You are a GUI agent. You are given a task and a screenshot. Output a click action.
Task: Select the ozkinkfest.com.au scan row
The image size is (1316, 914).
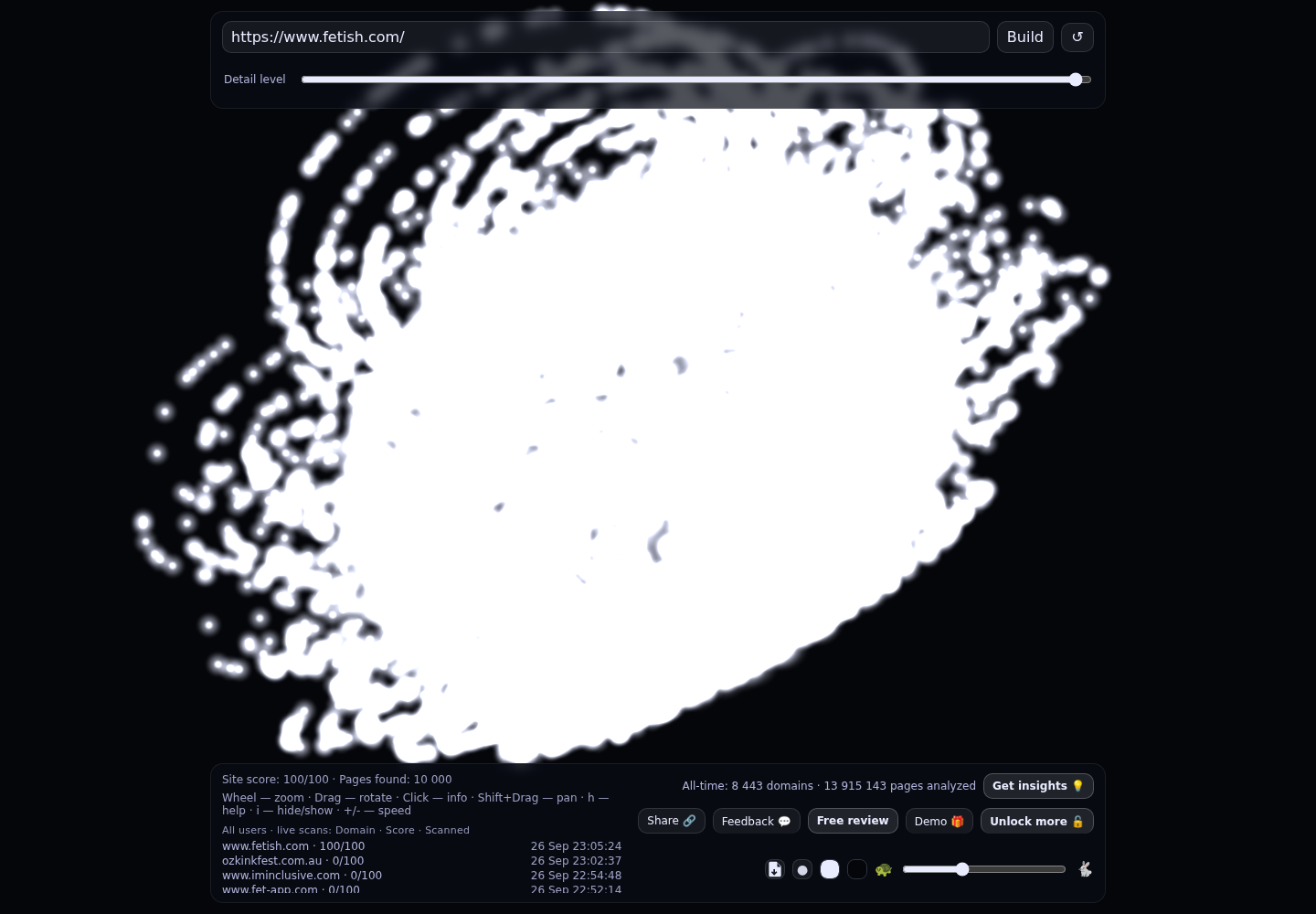coord(421,861)
